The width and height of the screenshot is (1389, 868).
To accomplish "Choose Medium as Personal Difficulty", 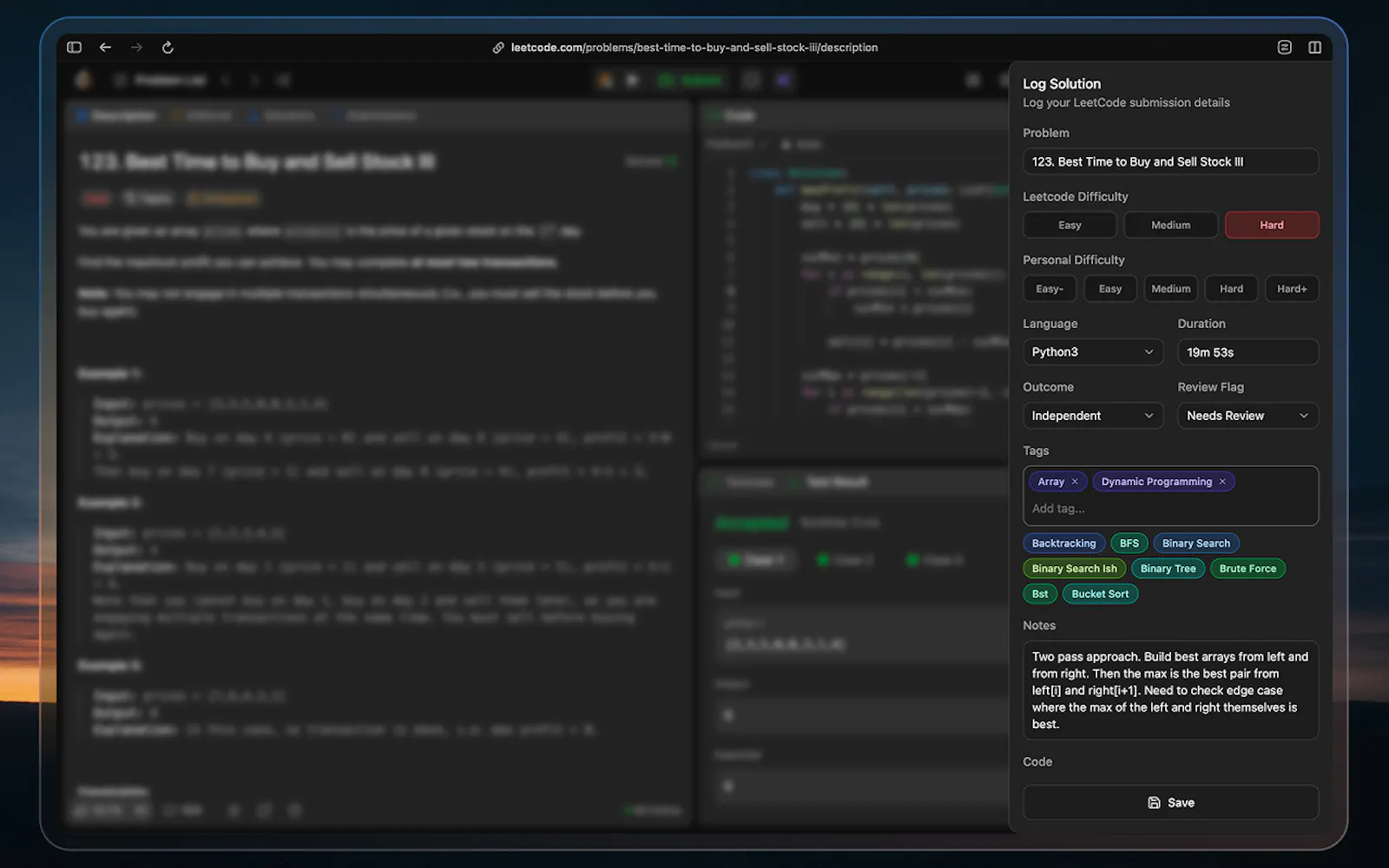I will click(1171, 289).
